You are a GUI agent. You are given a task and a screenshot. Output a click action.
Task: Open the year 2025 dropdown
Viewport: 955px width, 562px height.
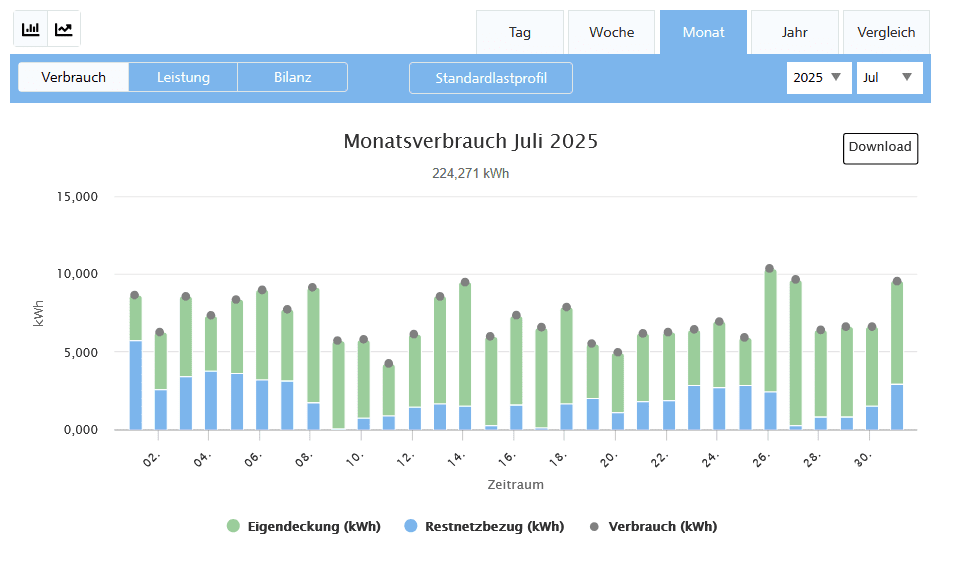click(x=818, y=78)
